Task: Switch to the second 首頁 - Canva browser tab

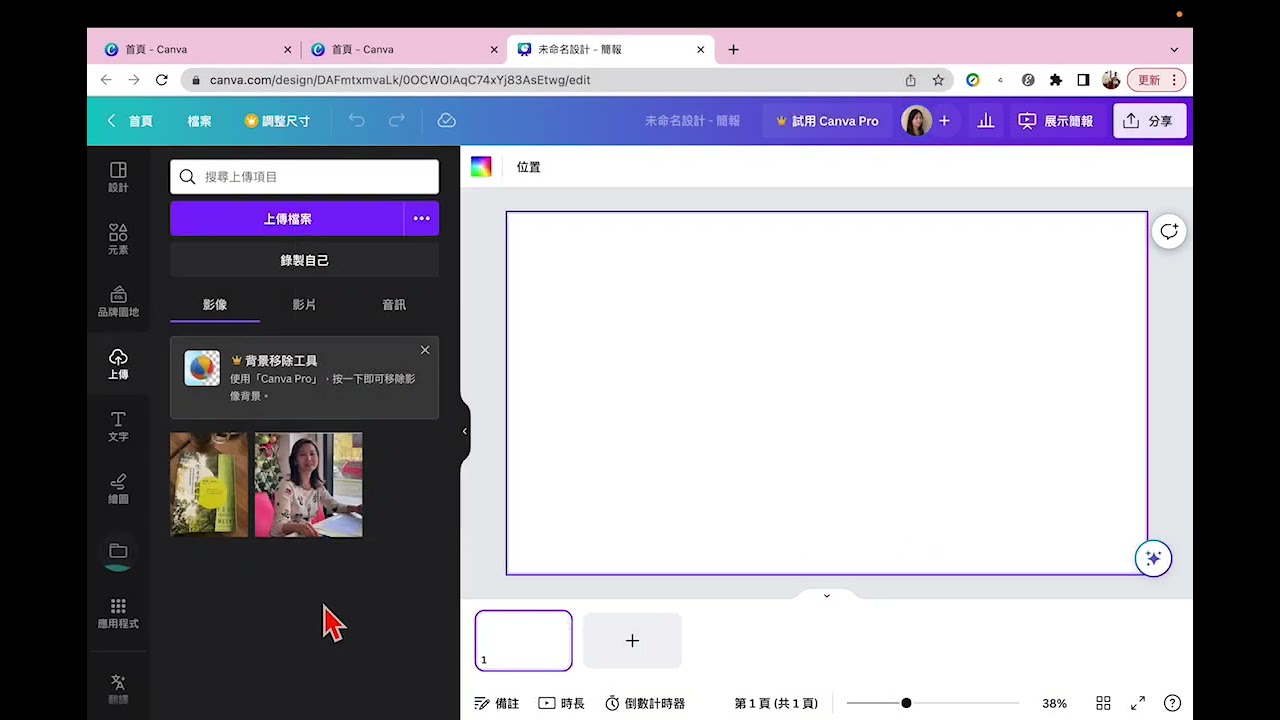Action: point(405,49)
